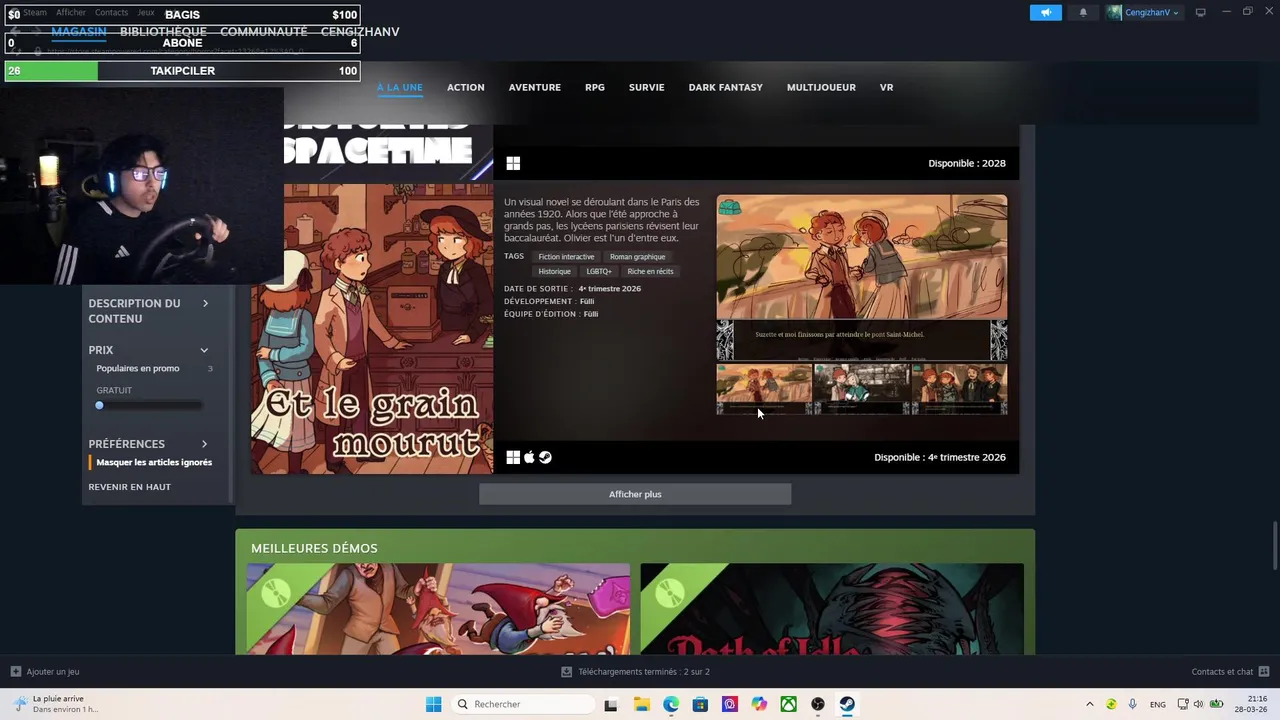The height and width of the screenshot is (720, 1280).
Task: Click the LGBTQ+ tag
Action: [x=599, y=271]
